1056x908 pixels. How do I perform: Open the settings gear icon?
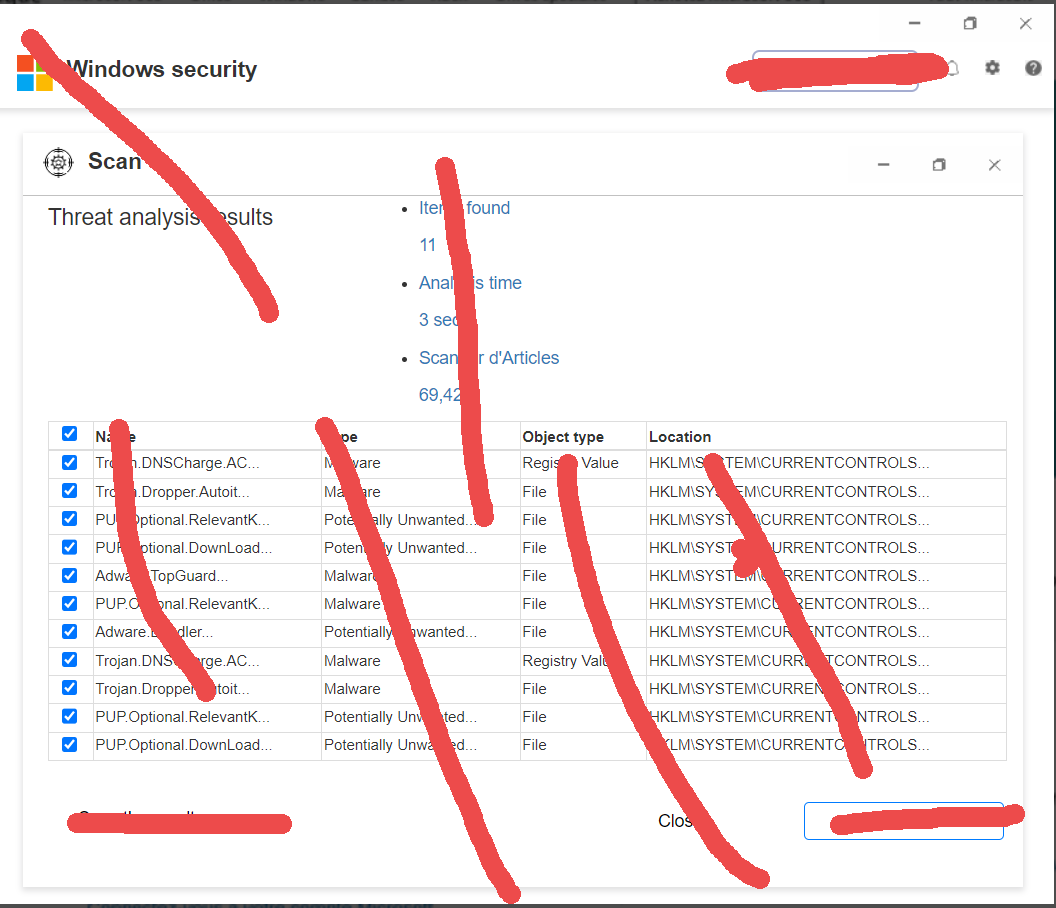coord(992,67)
